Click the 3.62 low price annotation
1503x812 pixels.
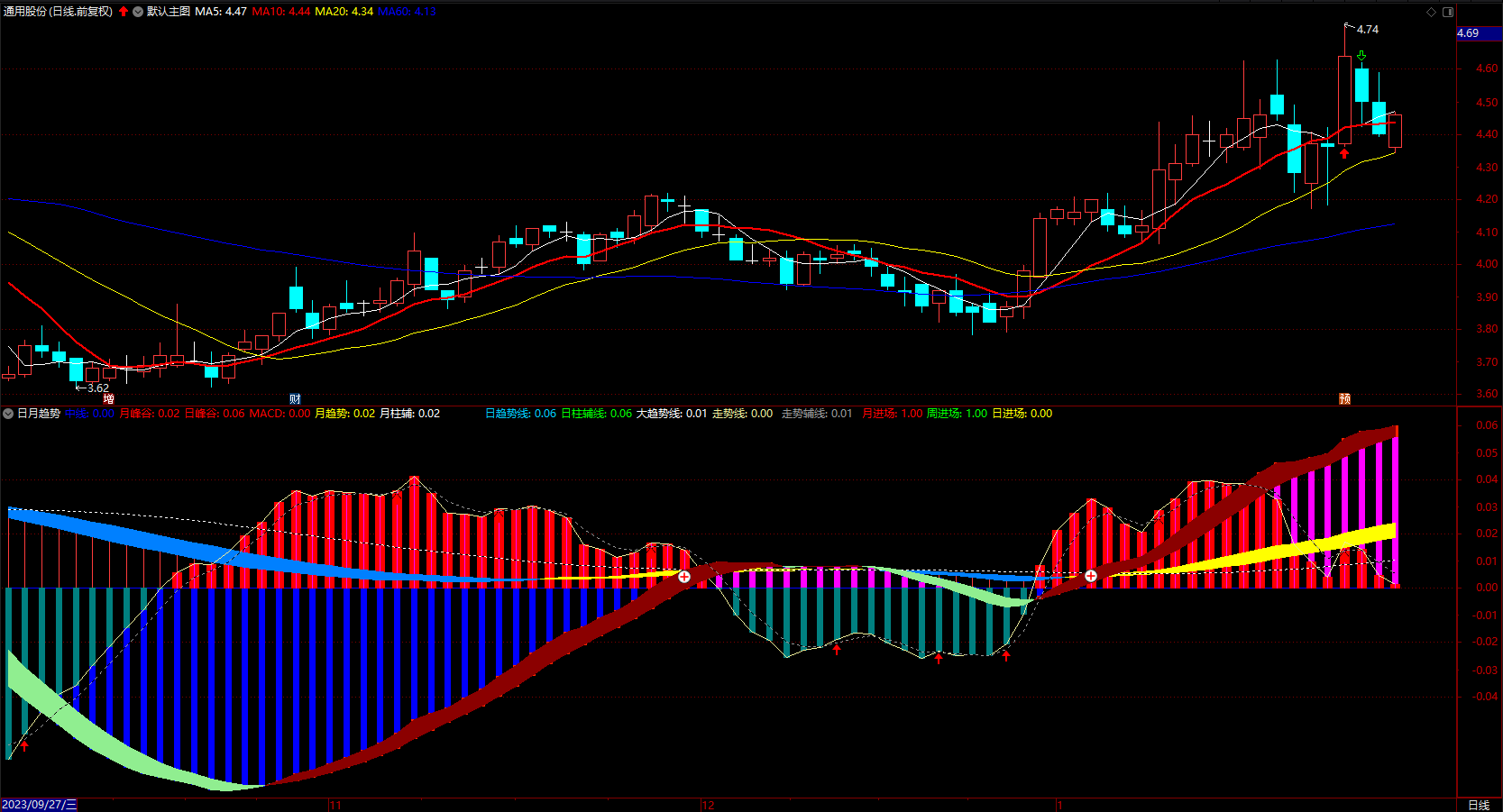pos(98,388)
